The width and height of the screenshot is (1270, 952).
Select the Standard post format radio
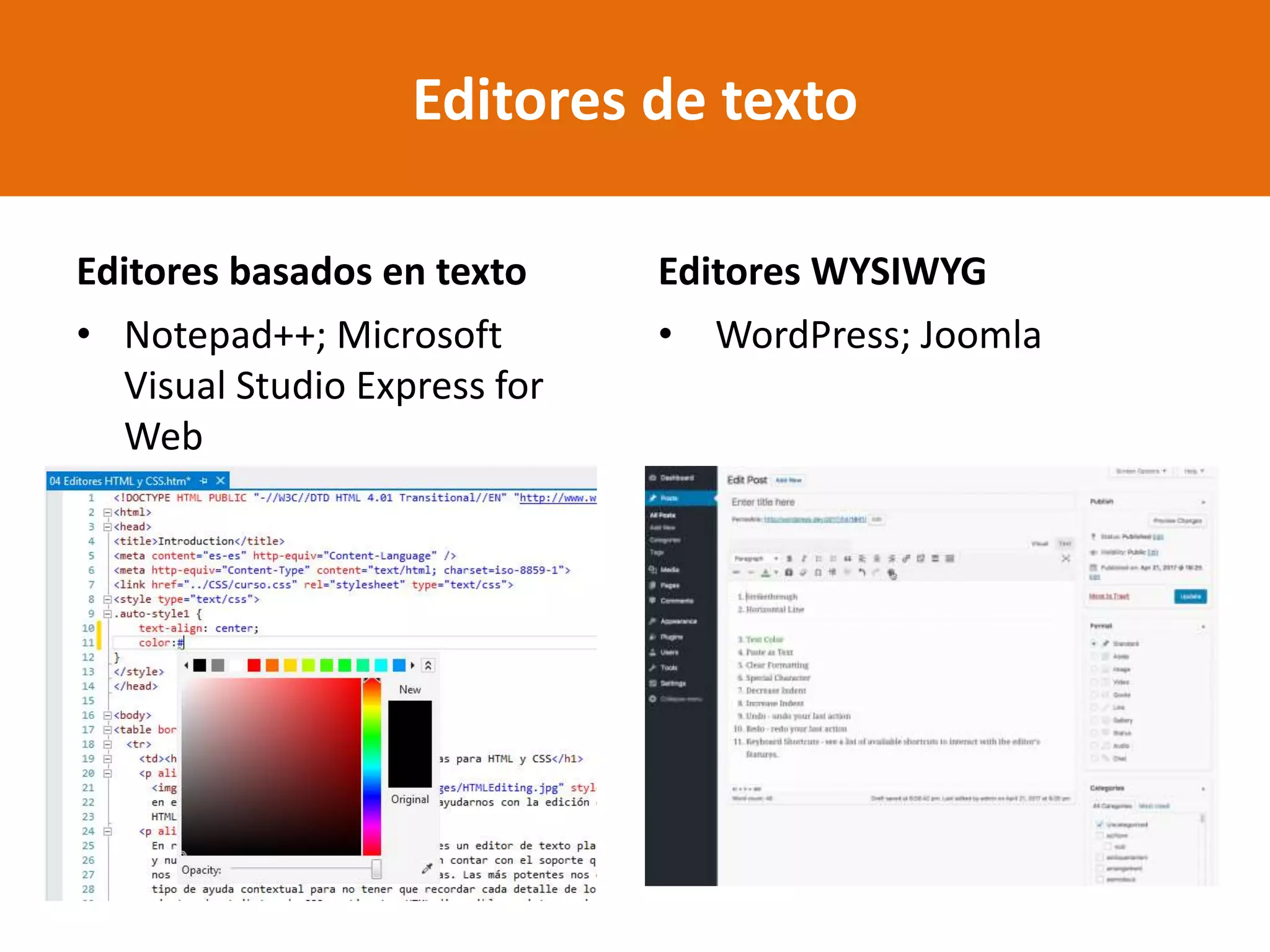(1094, 643)
